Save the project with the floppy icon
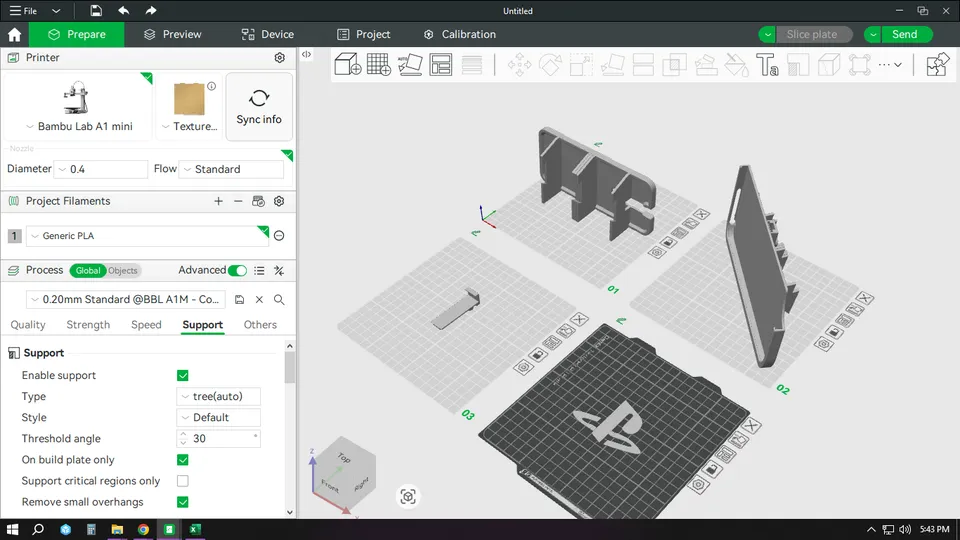 coord(96,10)
